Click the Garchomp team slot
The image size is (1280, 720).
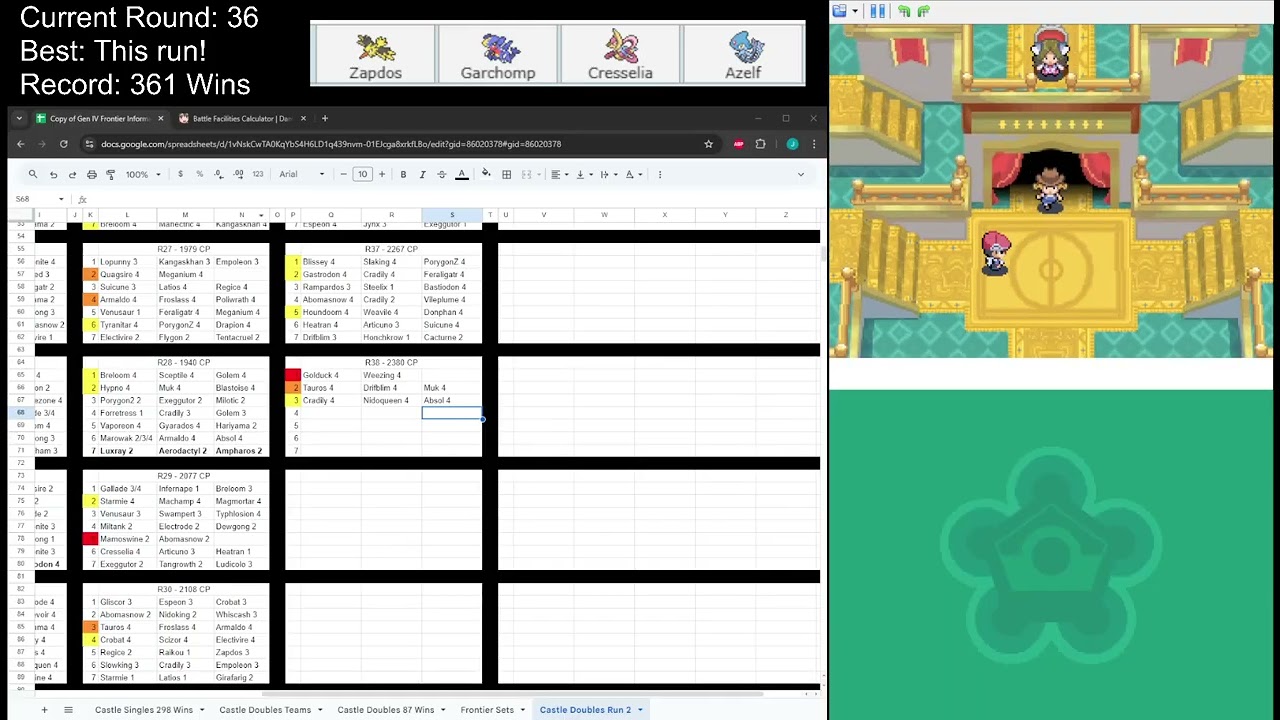click(498, 54)
